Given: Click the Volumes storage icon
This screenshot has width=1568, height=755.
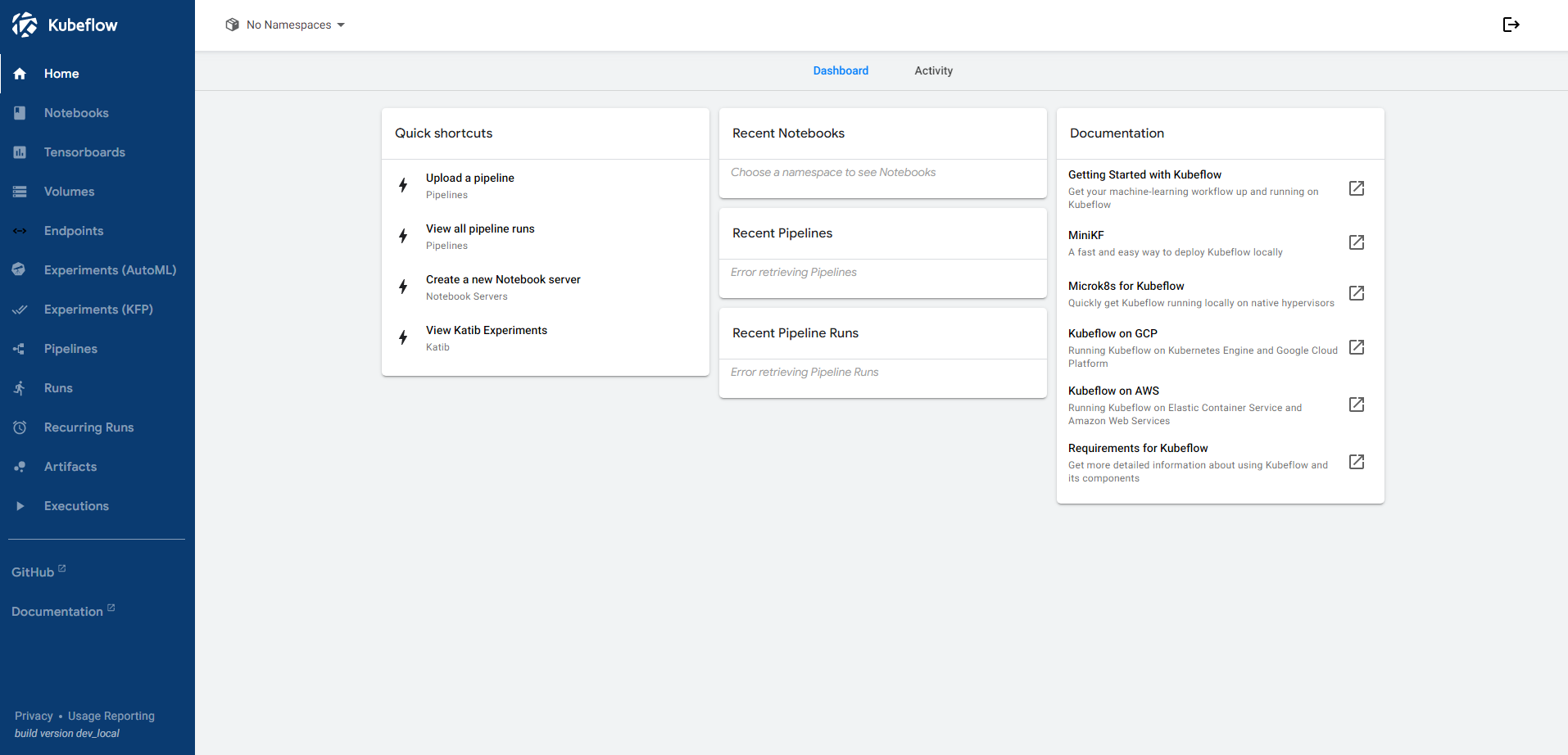Looking at the screenshot, I should pyautogui.click(x=20, y=192).
